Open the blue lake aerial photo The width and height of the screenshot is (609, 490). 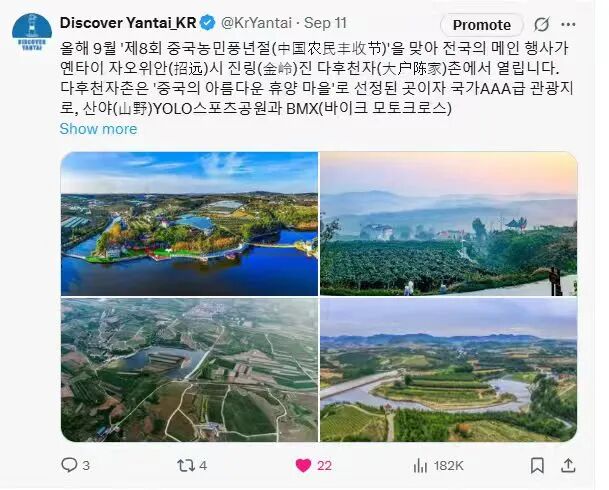pyautogui.click(x=189, y=224)
